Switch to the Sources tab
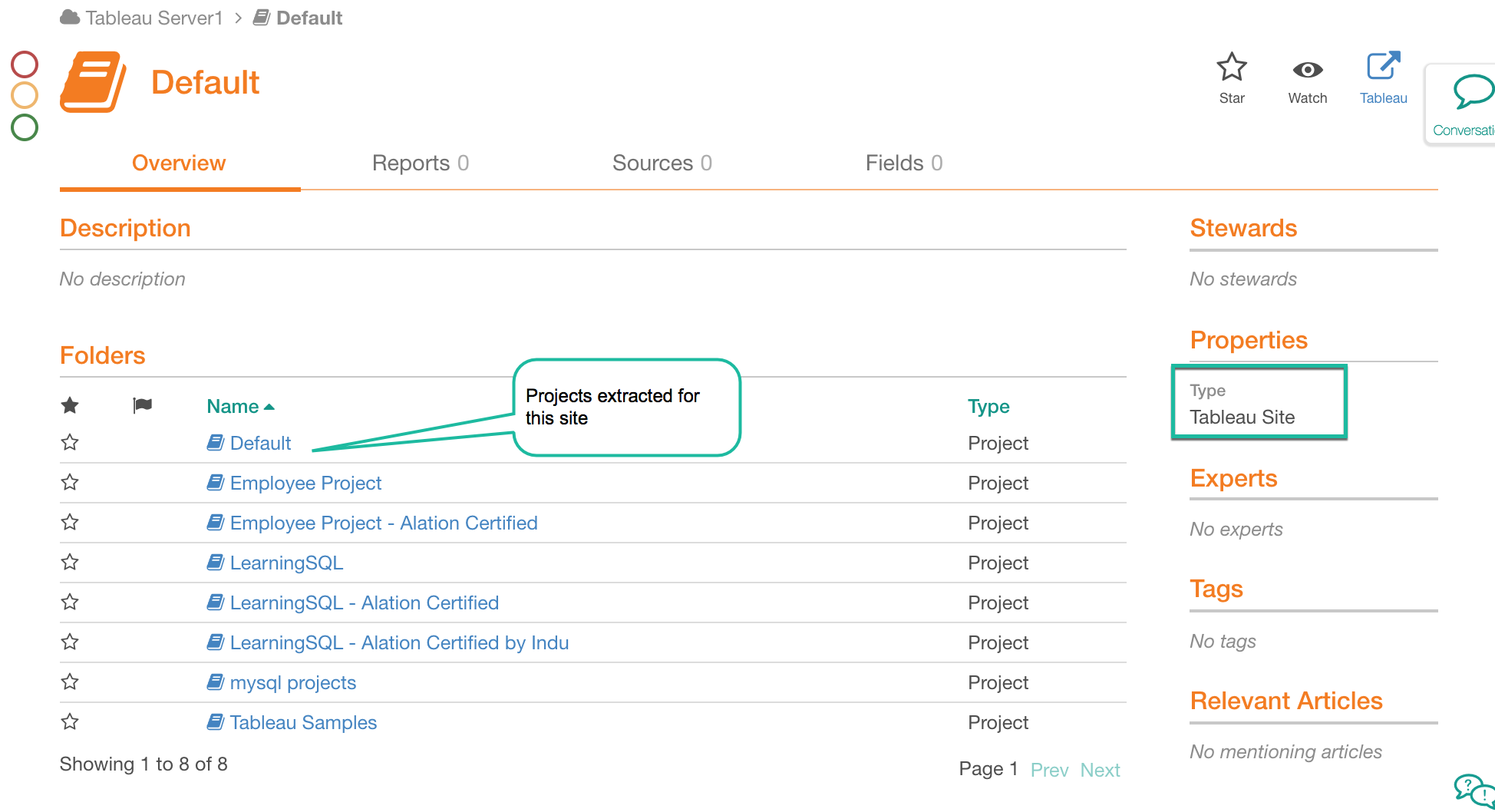The image size is (1495, 812). pyautogui.click(x=662, y=163)
